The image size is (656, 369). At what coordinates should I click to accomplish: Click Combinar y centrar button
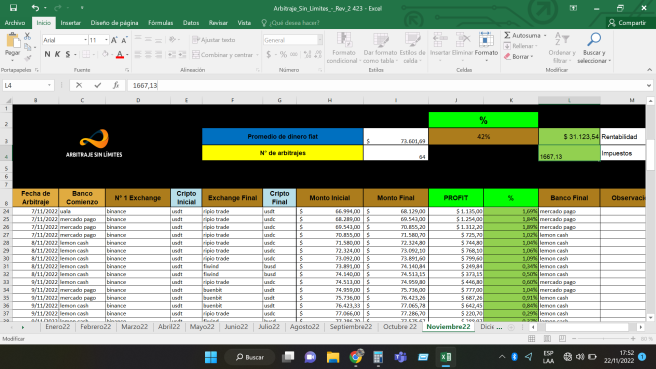pyautogui.click(x=223, y=55)
